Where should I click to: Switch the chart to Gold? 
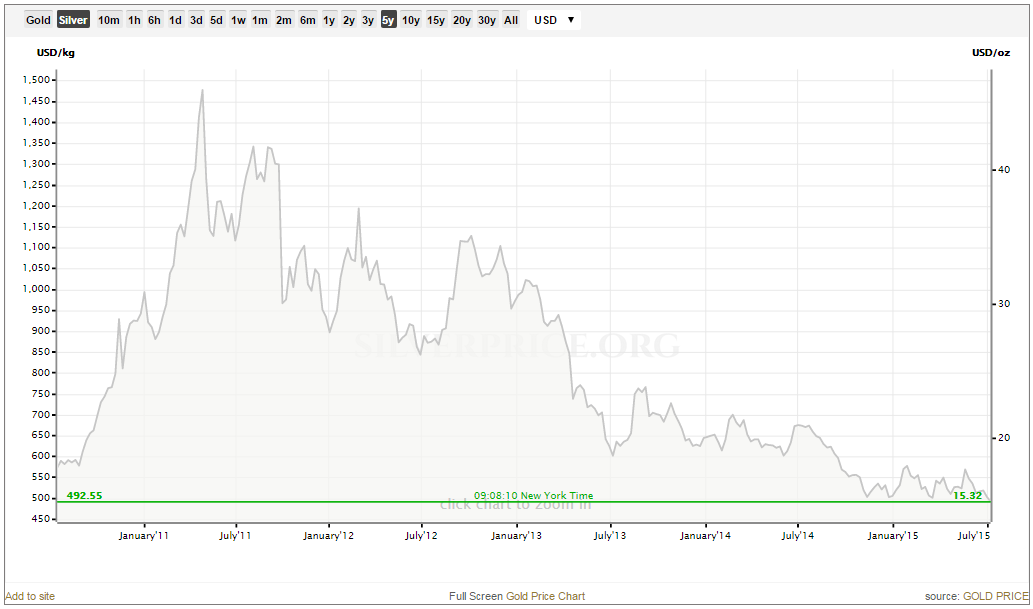(38, 20)
